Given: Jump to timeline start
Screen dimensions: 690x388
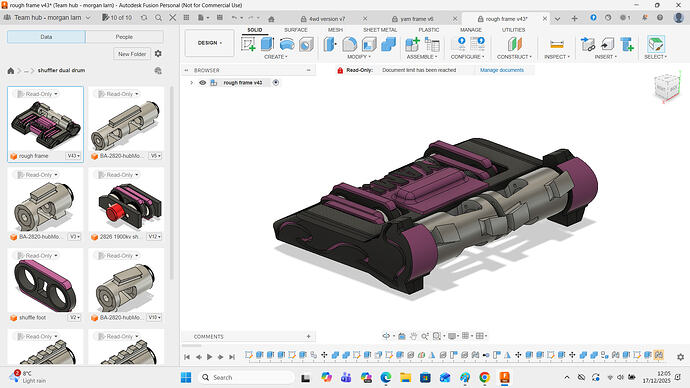Looking at the screenshot, I should (x=187, y=357).
